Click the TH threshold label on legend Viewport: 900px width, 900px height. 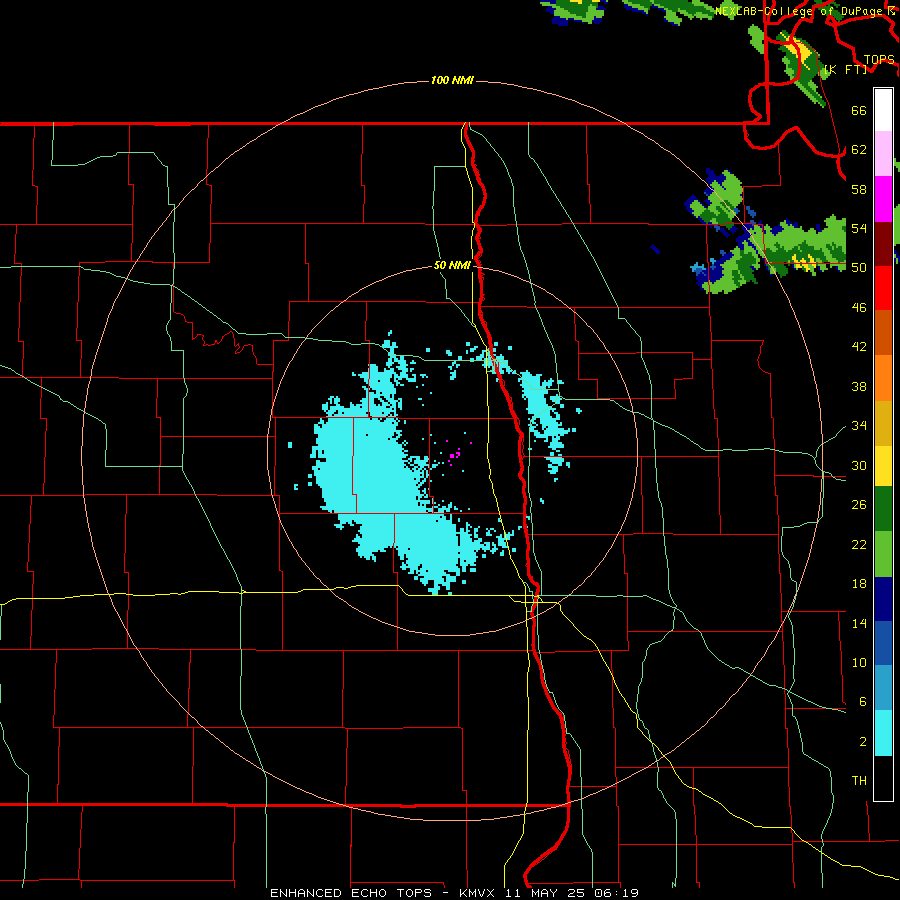click(859, 781)
